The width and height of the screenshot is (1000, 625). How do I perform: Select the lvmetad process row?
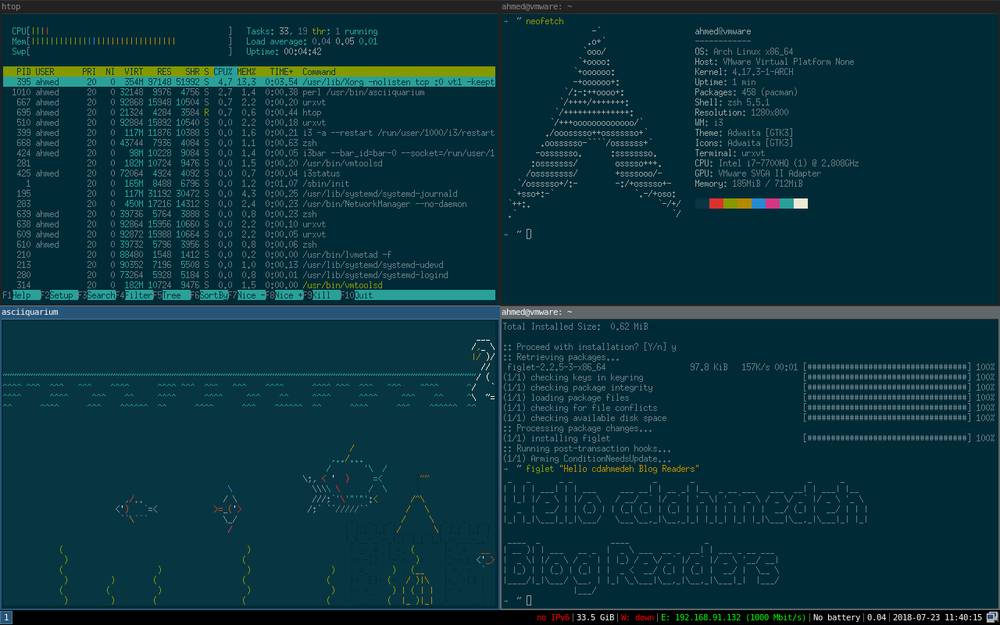click(249, 254)
